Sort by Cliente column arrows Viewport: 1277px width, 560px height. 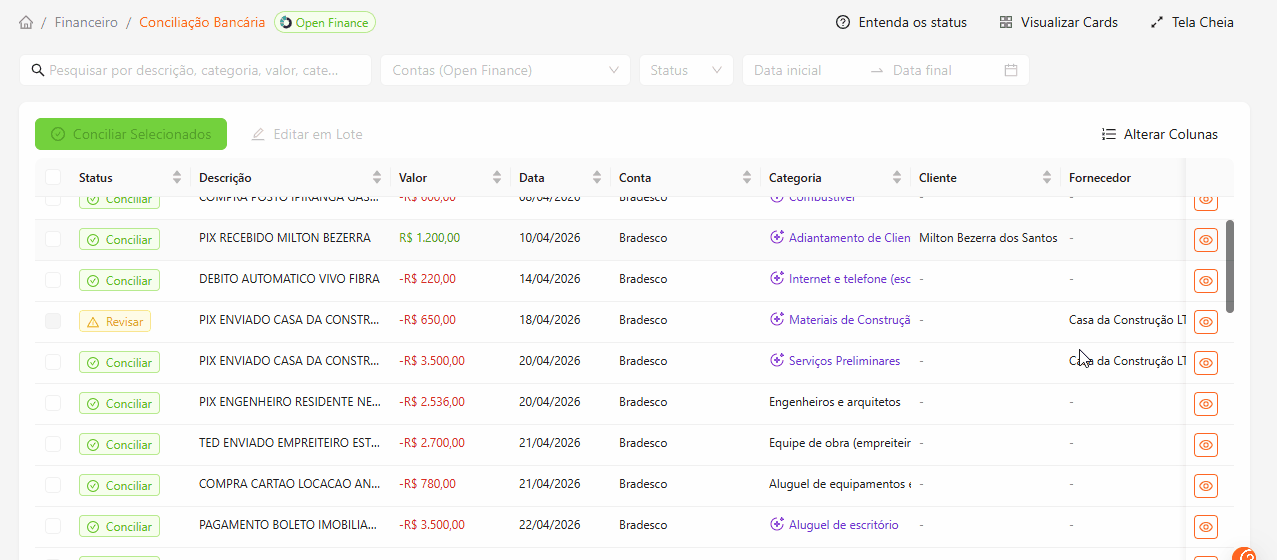tap(1047, 178)
